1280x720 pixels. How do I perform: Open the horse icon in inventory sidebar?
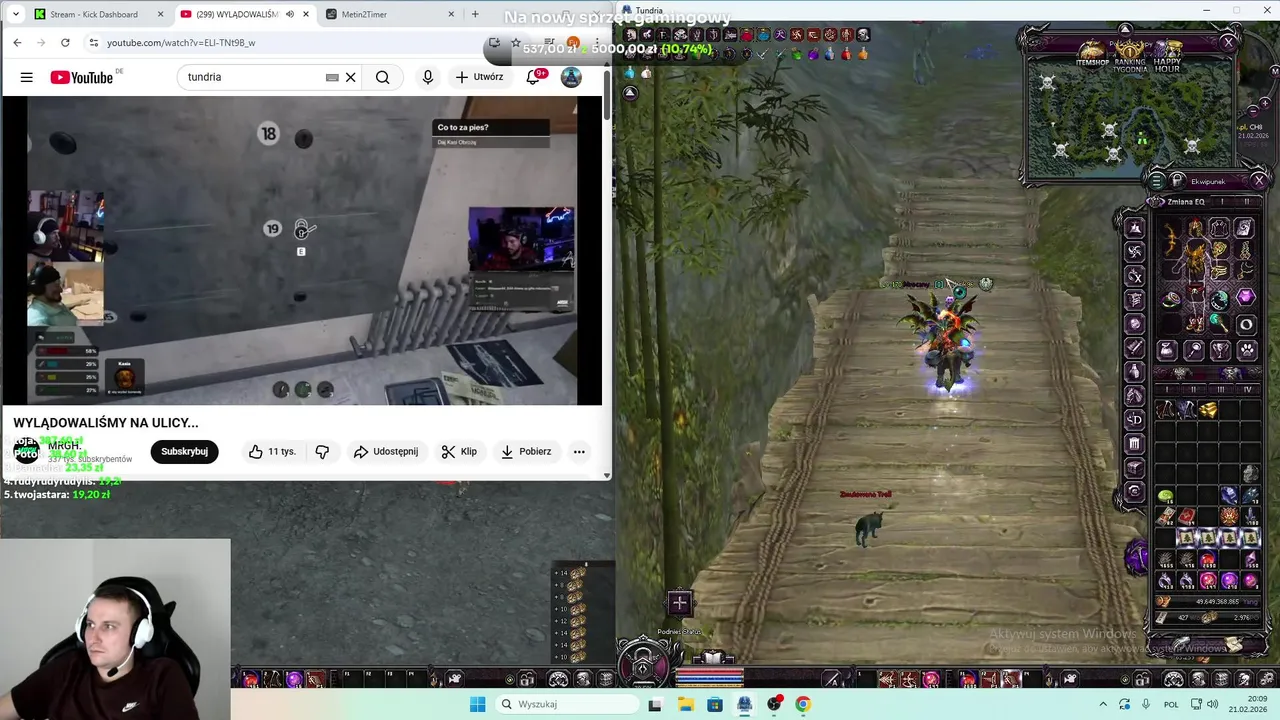(1135, 395)
